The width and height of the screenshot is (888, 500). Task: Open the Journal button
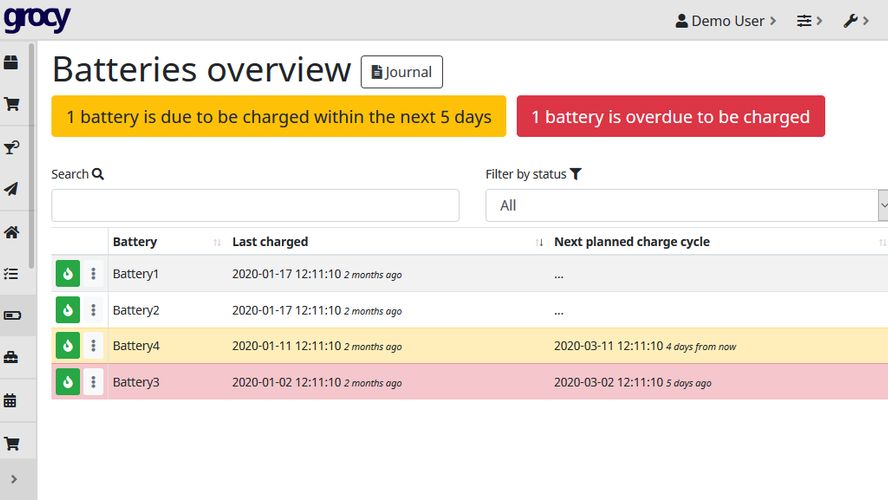coord(401,72)
